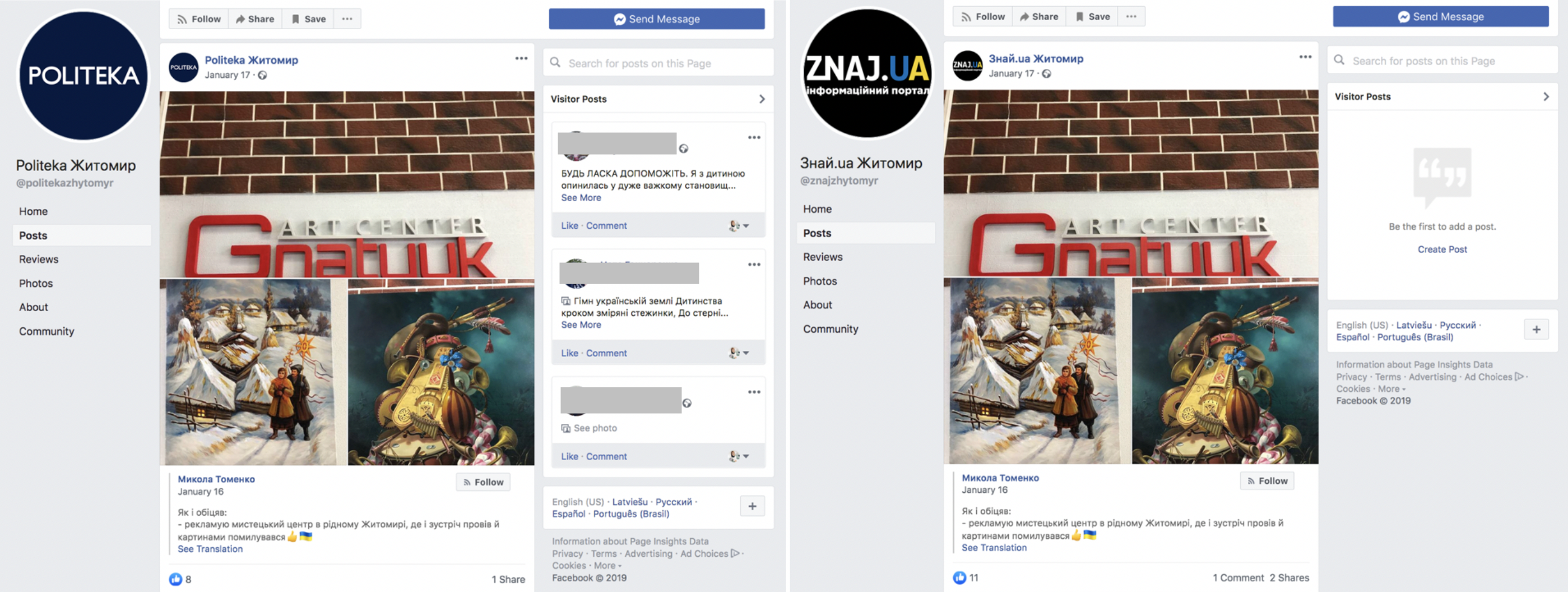Click the ZNAJ.UA round profile logo
1568x592 pixels.
(x=867, y=73)
